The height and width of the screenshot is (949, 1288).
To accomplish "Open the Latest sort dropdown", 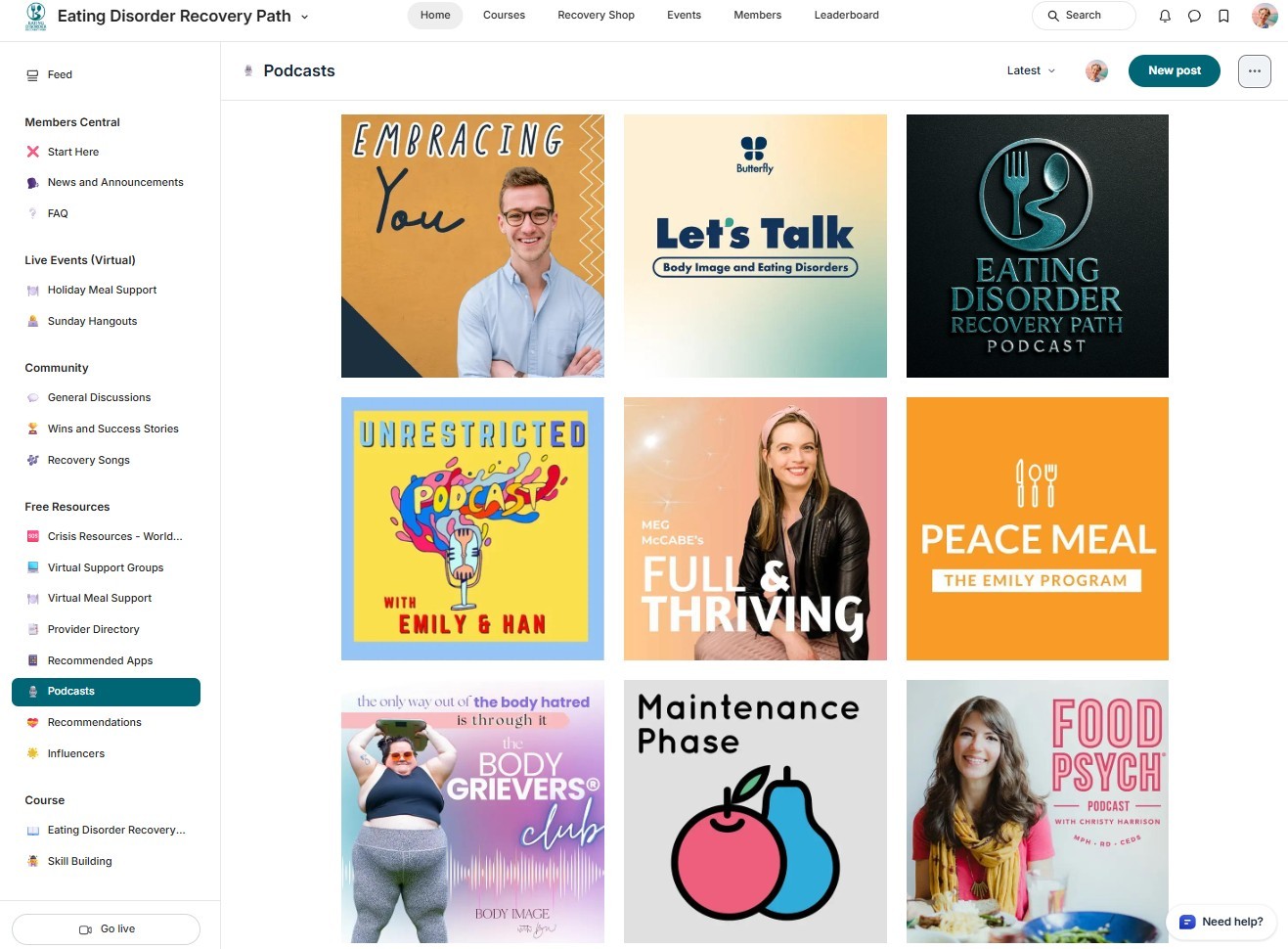I will click(1031, 70).
